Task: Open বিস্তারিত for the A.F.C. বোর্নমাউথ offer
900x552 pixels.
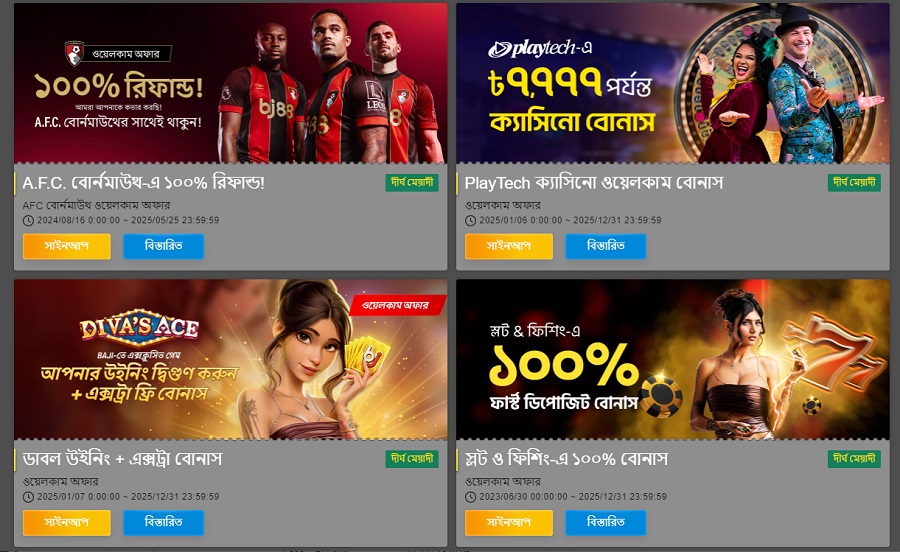Action: 164,246
